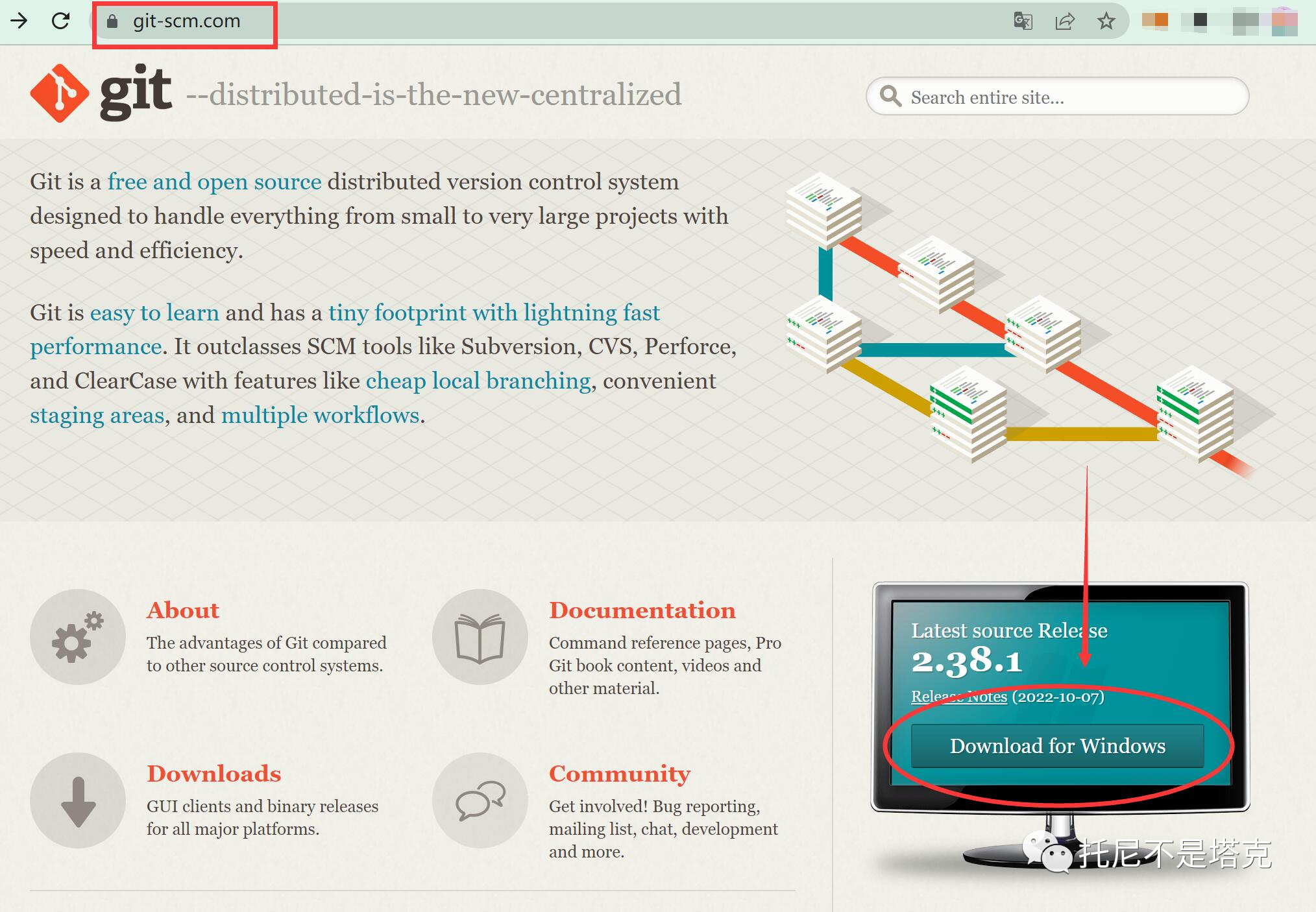Image resolution: width=1316 pixels, height=912 pixels.
Task: Bookmark the page with the star icon
Action: [1106, 21]
